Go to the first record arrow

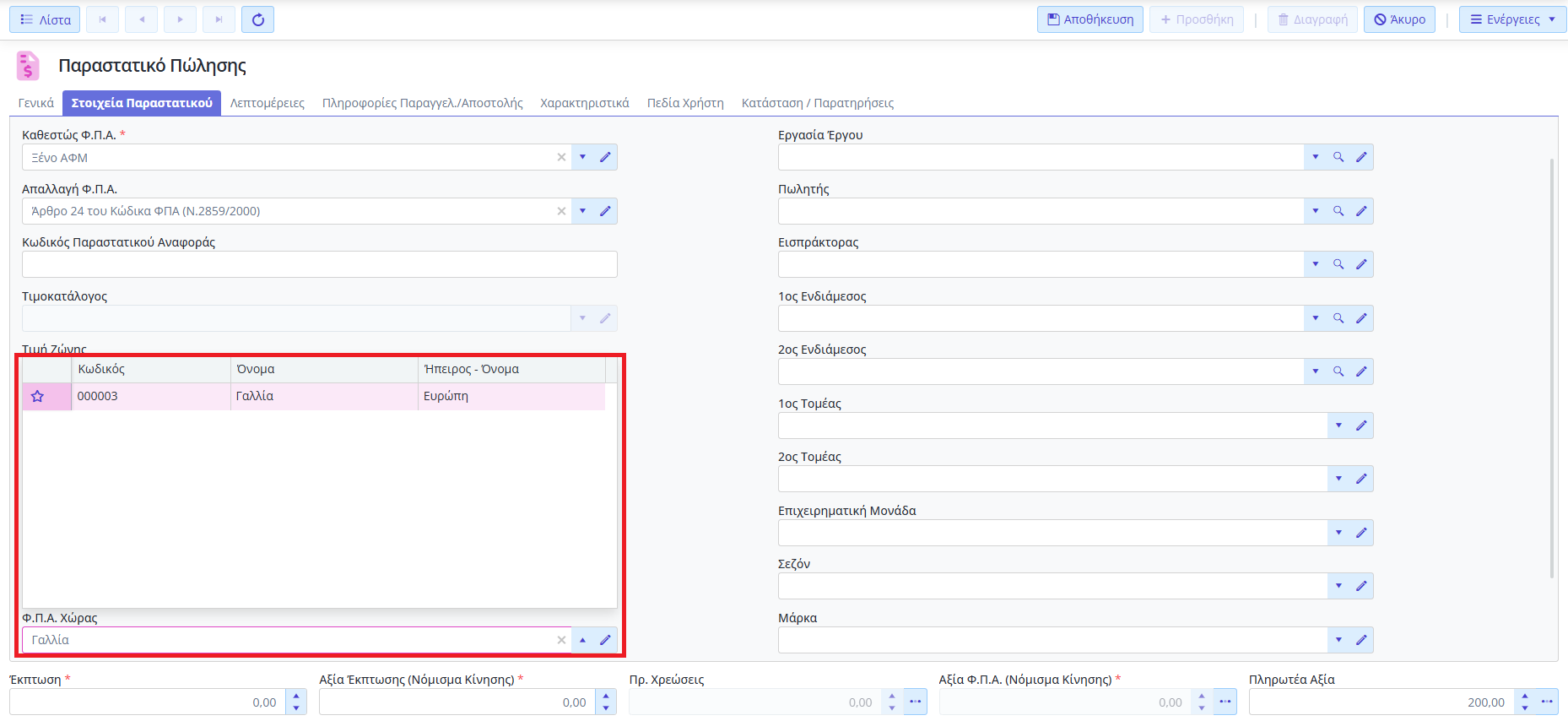coord(102,19)
